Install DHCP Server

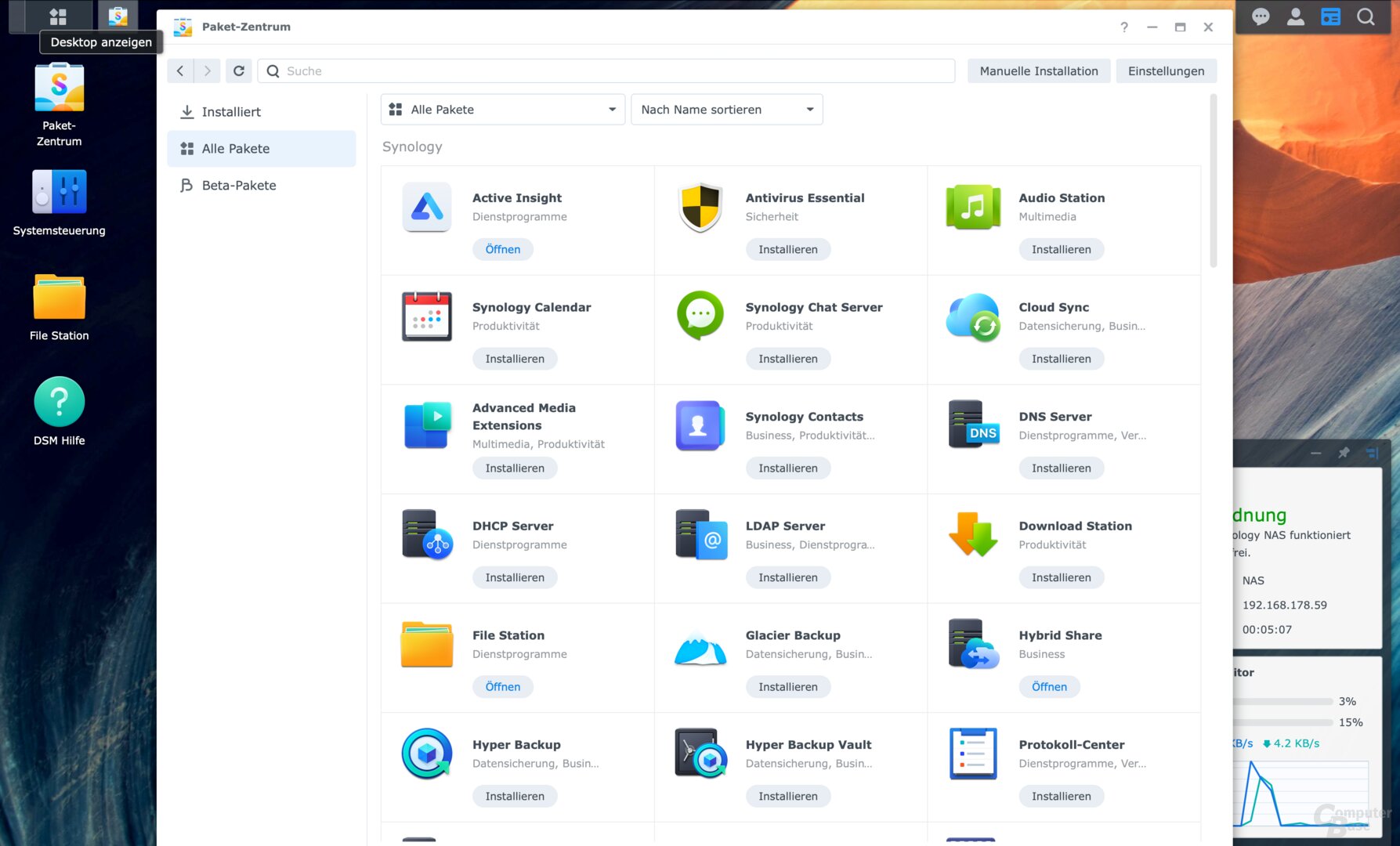(515, 578)
